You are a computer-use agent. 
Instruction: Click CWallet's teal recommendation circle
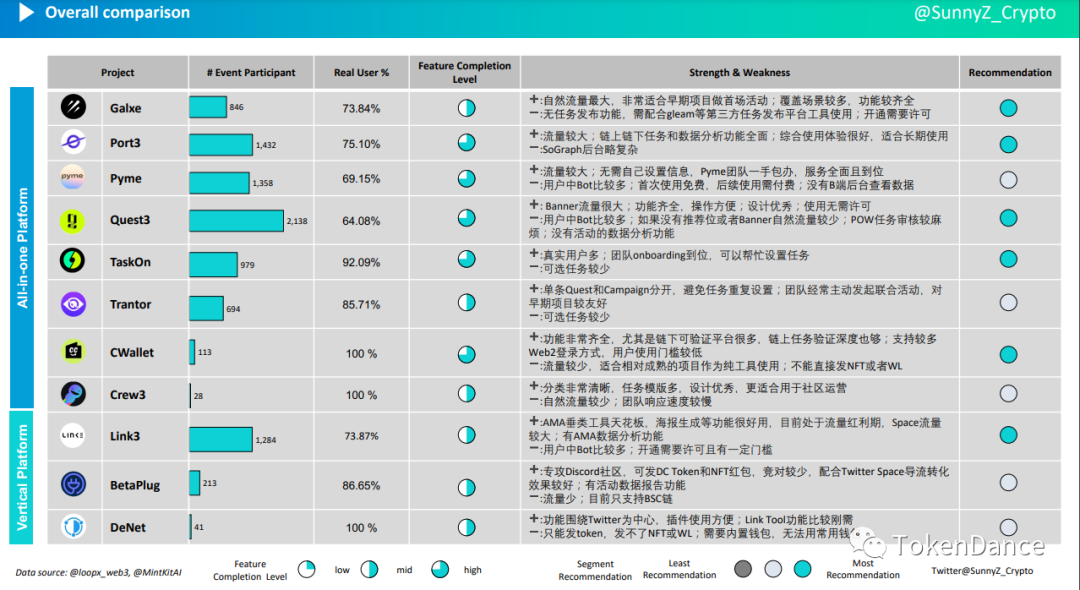pyautogui.click(x=1008, y=354)
